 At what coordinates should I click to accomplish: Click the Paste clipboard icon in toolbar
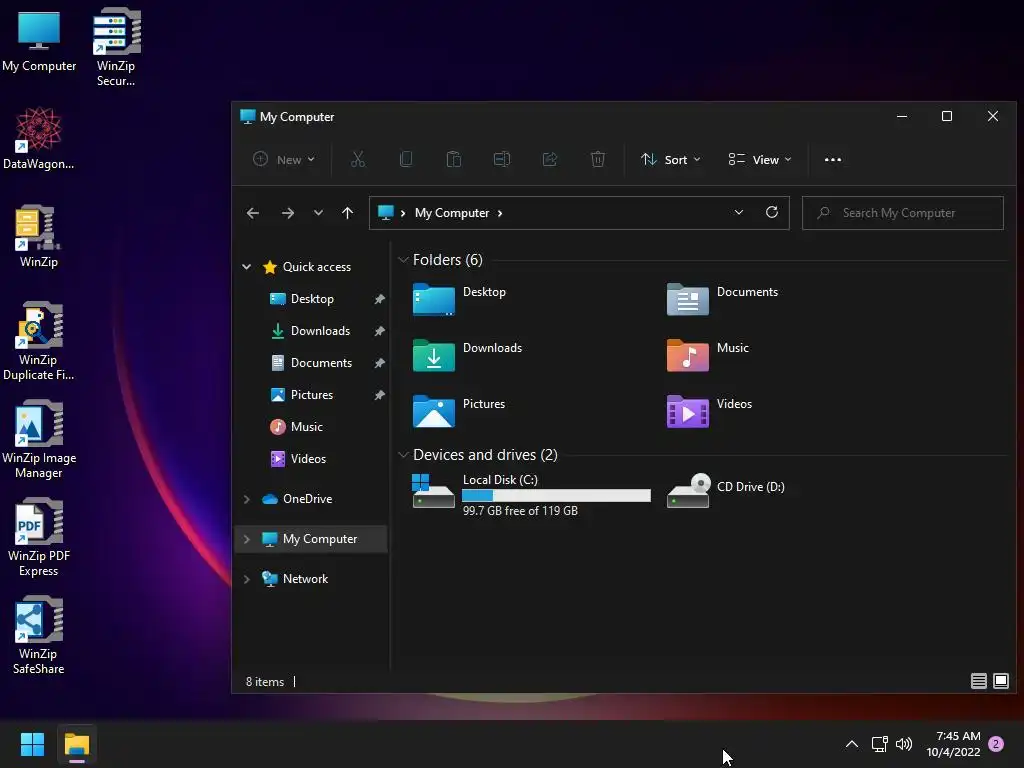454,159
